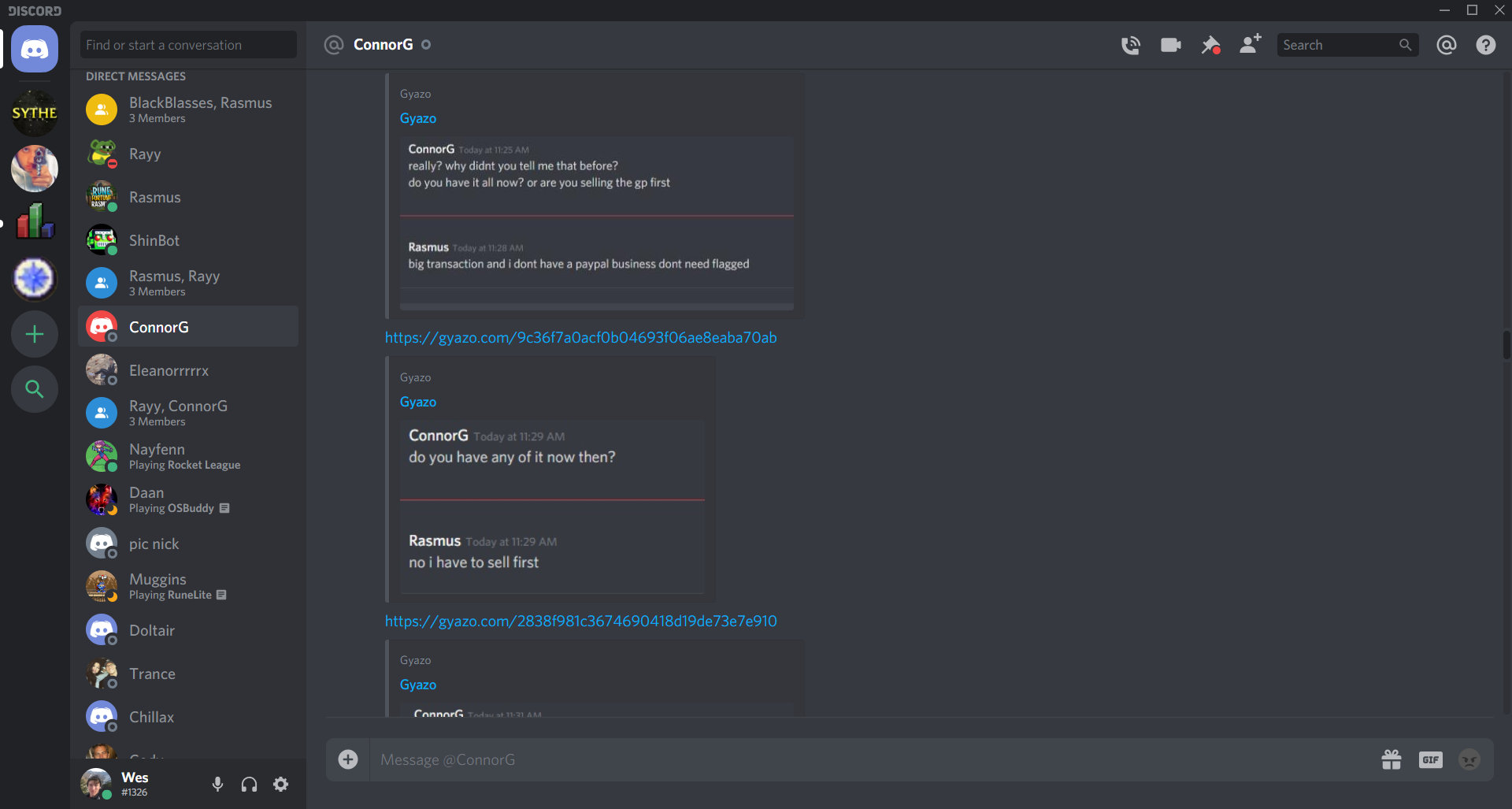Image resolution: width=1512 pixels, height=809 pixels.
Task: Open the gyazo link ending 8eaba70ab
Action: [x=580, y=337]
